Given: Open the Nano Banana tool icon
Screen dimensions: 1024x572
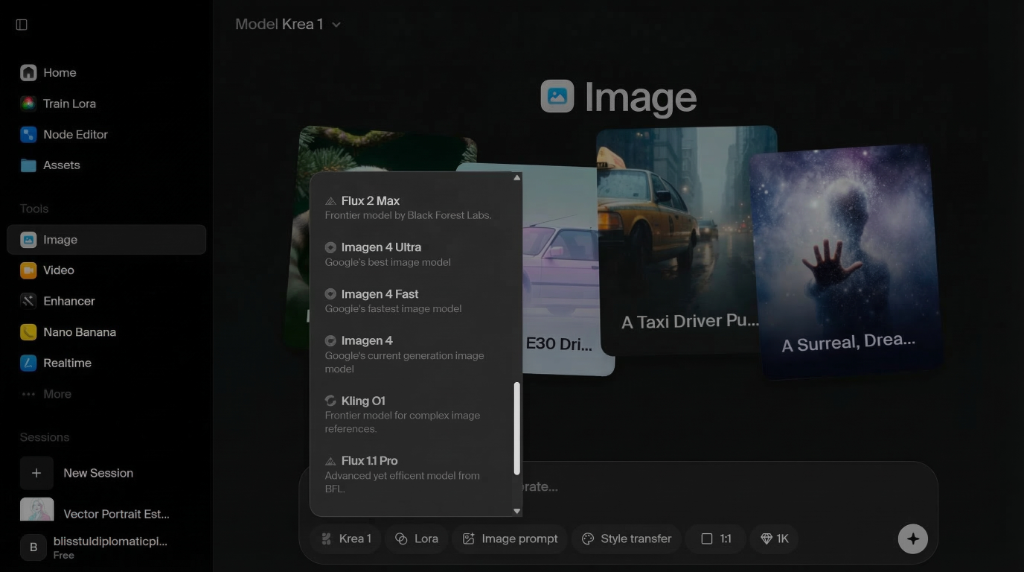Looking at the screenshot, I should click(28, 332).
